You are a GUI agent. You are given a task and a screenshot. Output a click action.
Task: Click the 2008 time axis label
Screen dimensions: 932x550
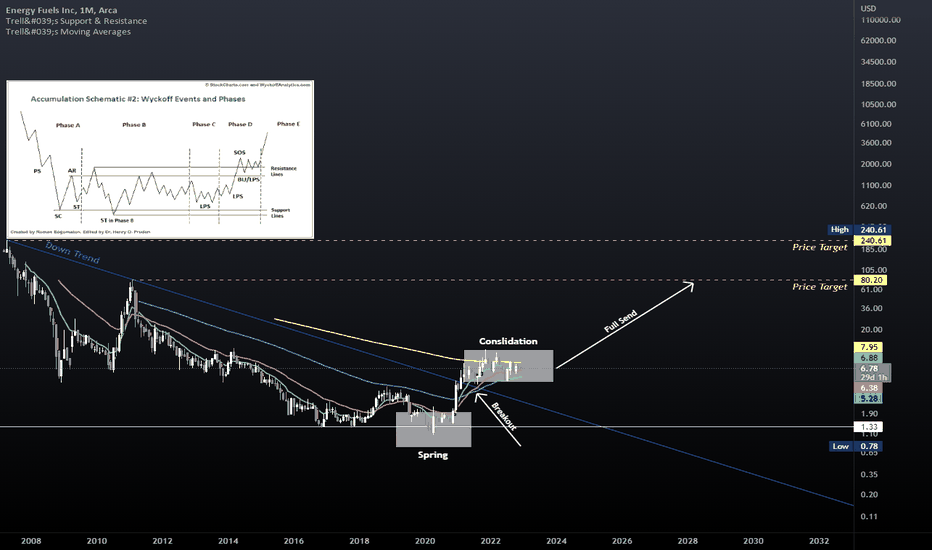click(x=31, y=541)
